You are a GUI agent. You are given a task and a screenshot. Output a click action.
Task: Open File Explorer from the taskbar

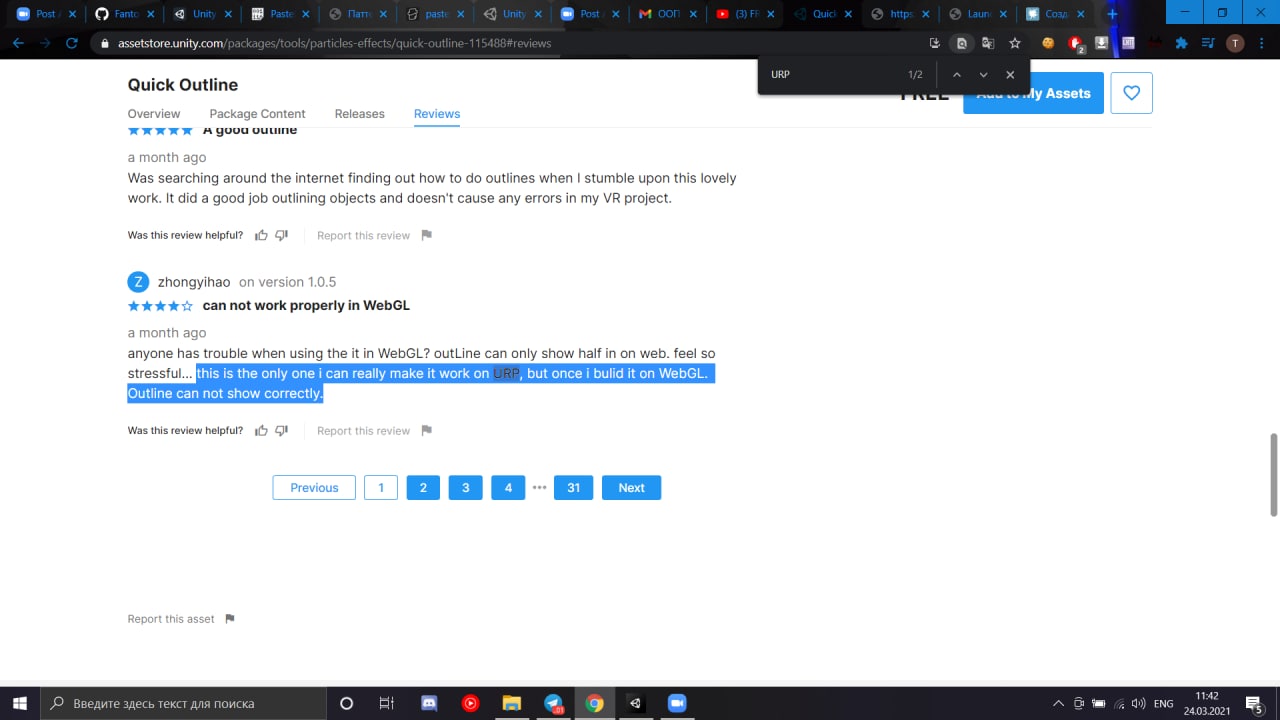point(512,703)
